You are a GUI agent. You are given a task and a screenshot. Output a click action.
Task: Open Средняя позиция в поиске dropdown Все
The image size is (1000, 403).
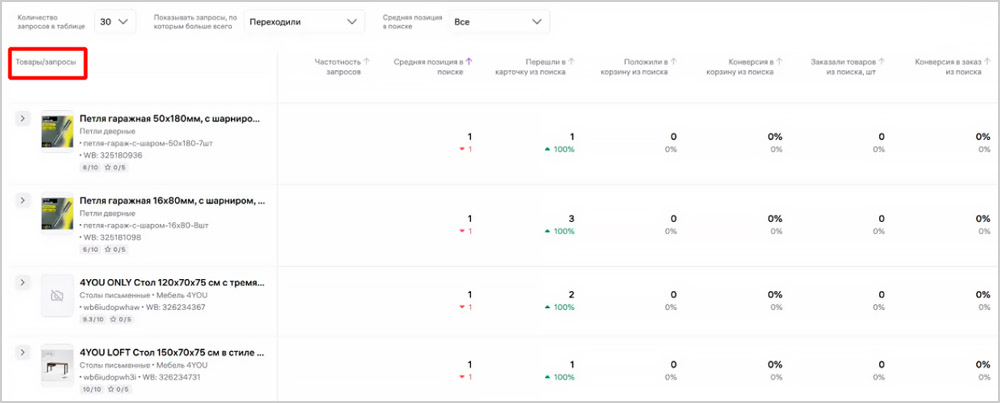497,21
